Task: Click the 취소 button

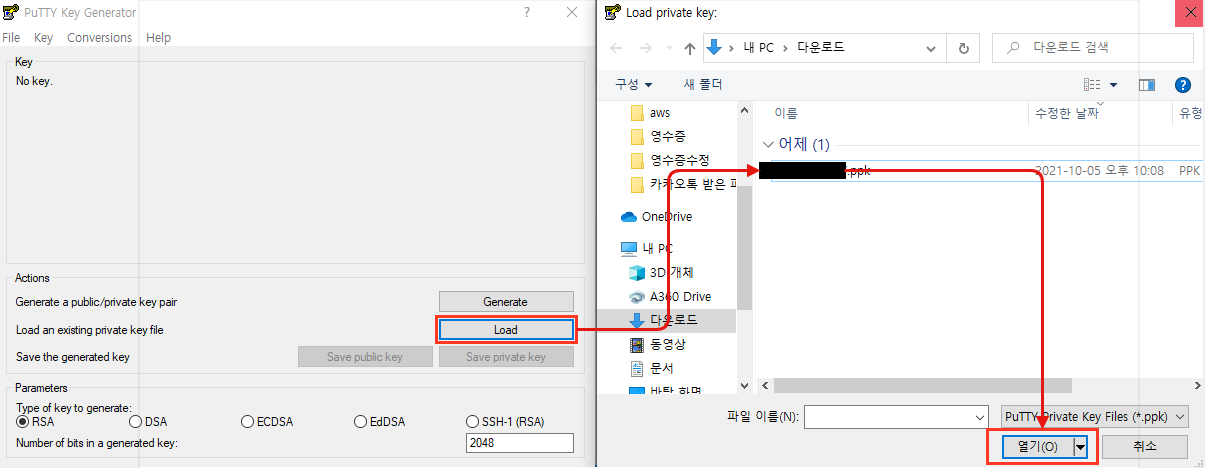Action: (1145, 447)
